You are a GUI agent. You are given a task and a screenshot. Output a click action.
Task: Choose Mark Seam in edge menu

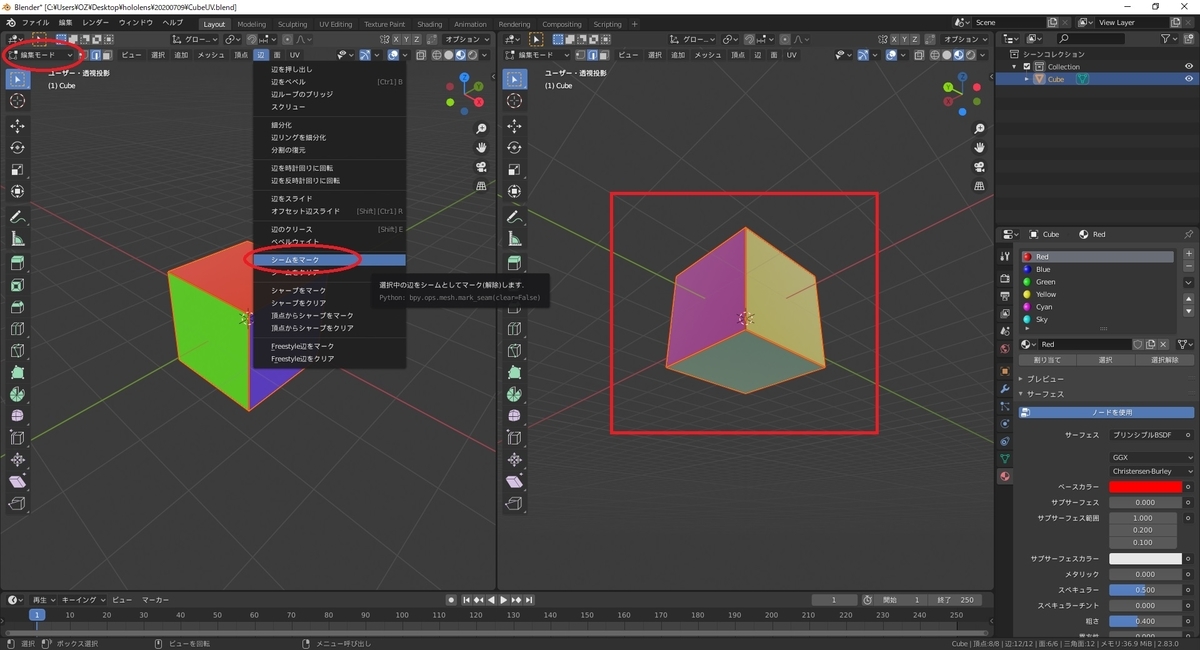(x=329, y=260)
